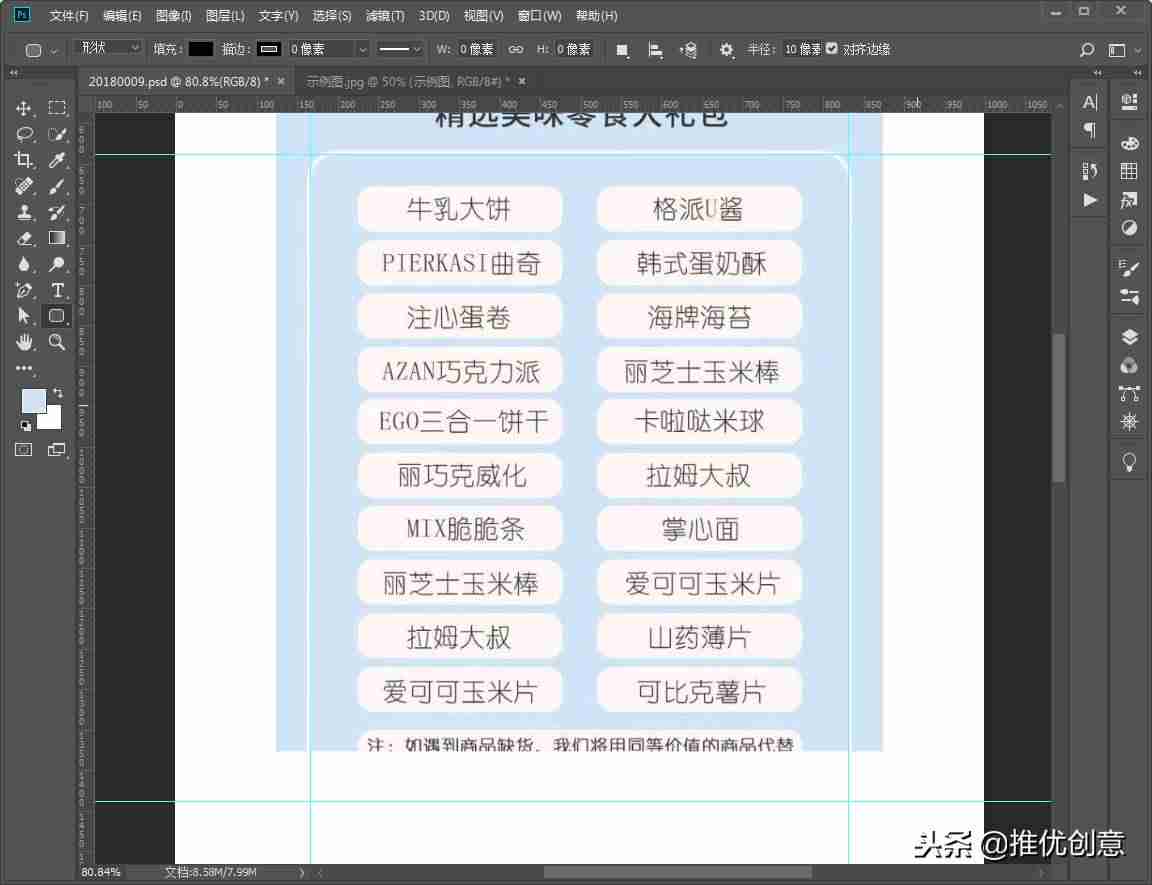Select the Pen tool
This screenshot has width=1152, height=885.
[x=24, y=290]
